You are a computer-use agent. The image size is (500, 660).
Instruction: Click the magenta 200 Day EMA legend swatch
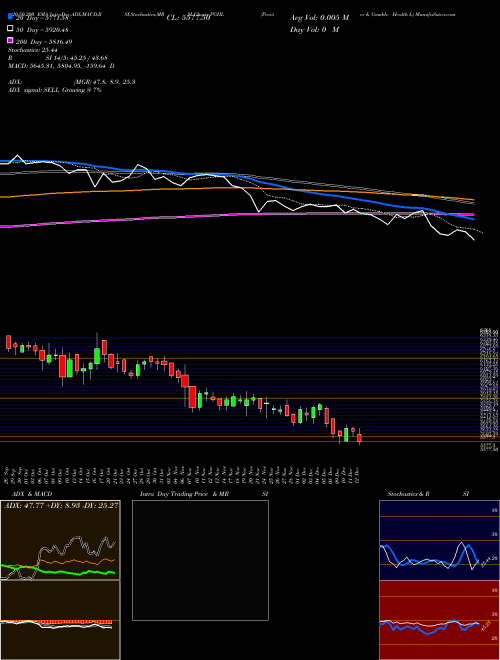click(10, 40)
